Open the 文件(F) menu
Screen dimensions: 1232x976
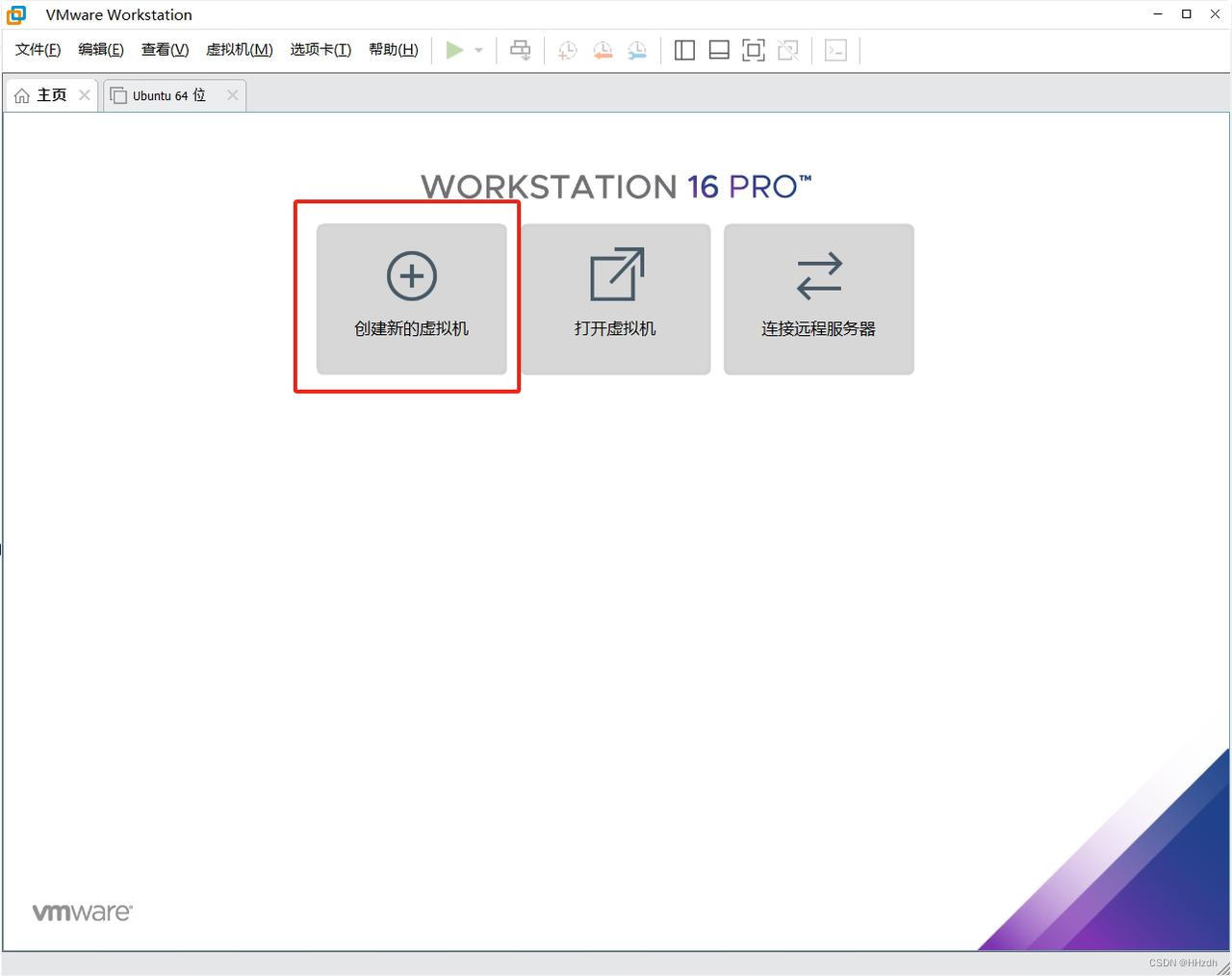click(x=38, y=50)
